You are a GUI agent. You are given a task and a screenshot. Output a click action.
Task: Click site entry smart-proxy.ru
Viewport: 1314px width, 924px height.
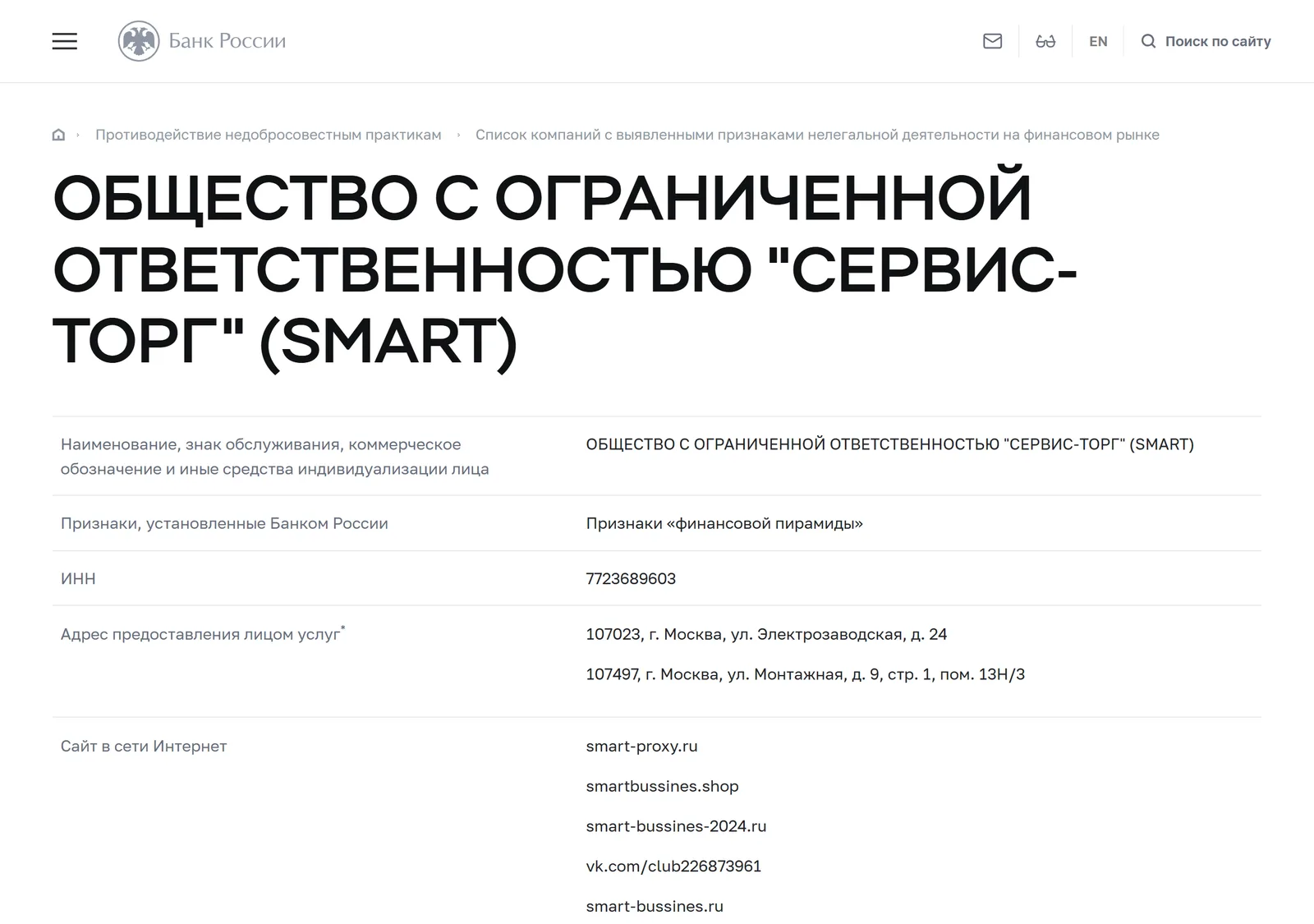pos(641,747)
